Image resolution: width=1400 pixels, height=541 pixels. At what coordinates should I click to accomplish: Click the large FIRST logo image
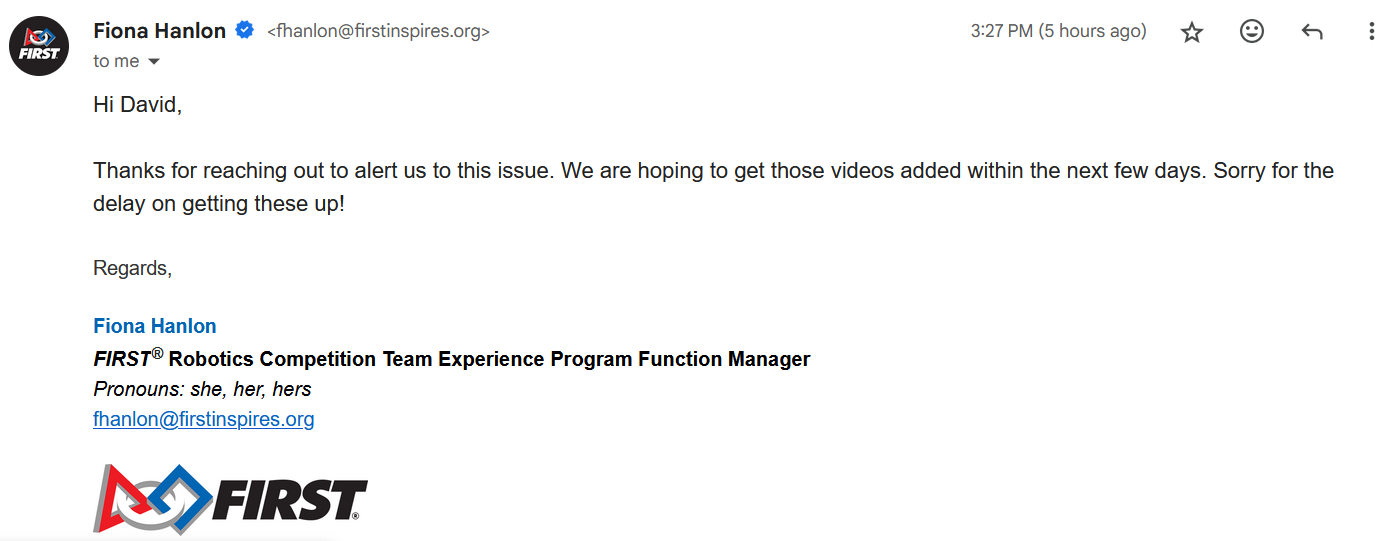(x=230, y=498)
